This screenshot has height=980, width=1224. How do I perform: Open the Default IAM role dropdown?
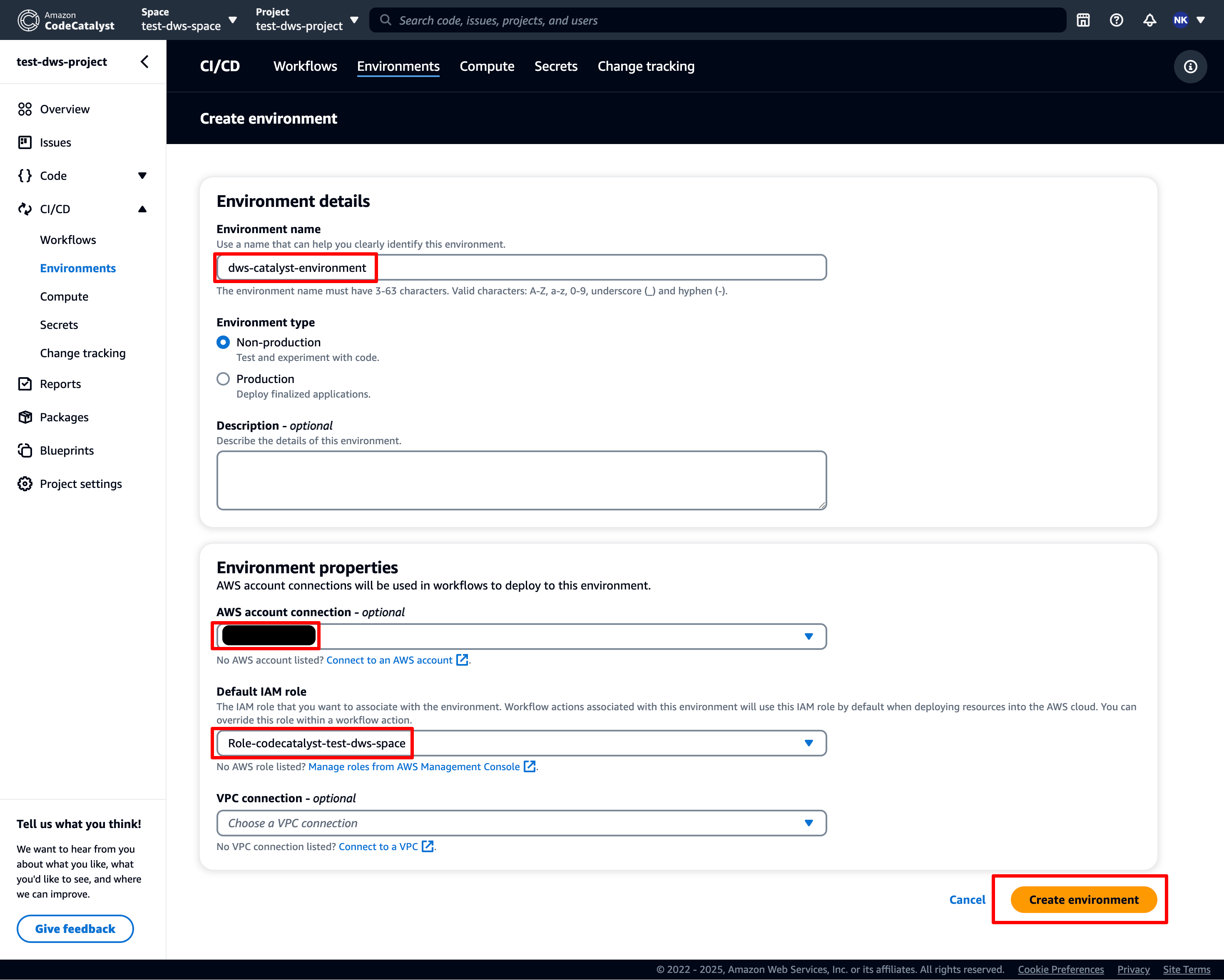click(521, 743)
